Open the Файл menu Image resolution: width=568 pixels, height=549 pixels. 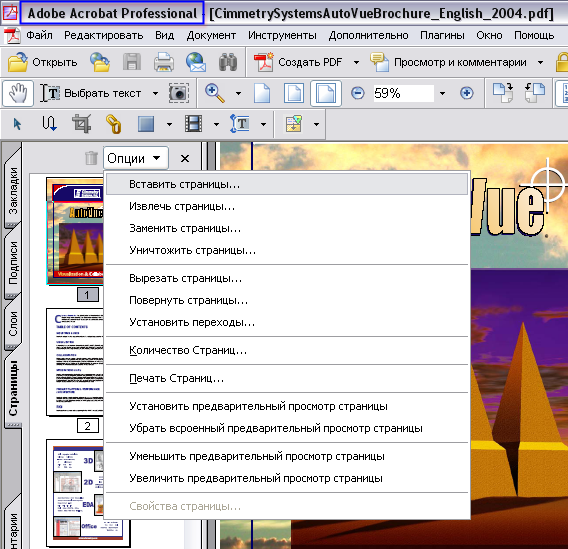[x=39, y=35]
